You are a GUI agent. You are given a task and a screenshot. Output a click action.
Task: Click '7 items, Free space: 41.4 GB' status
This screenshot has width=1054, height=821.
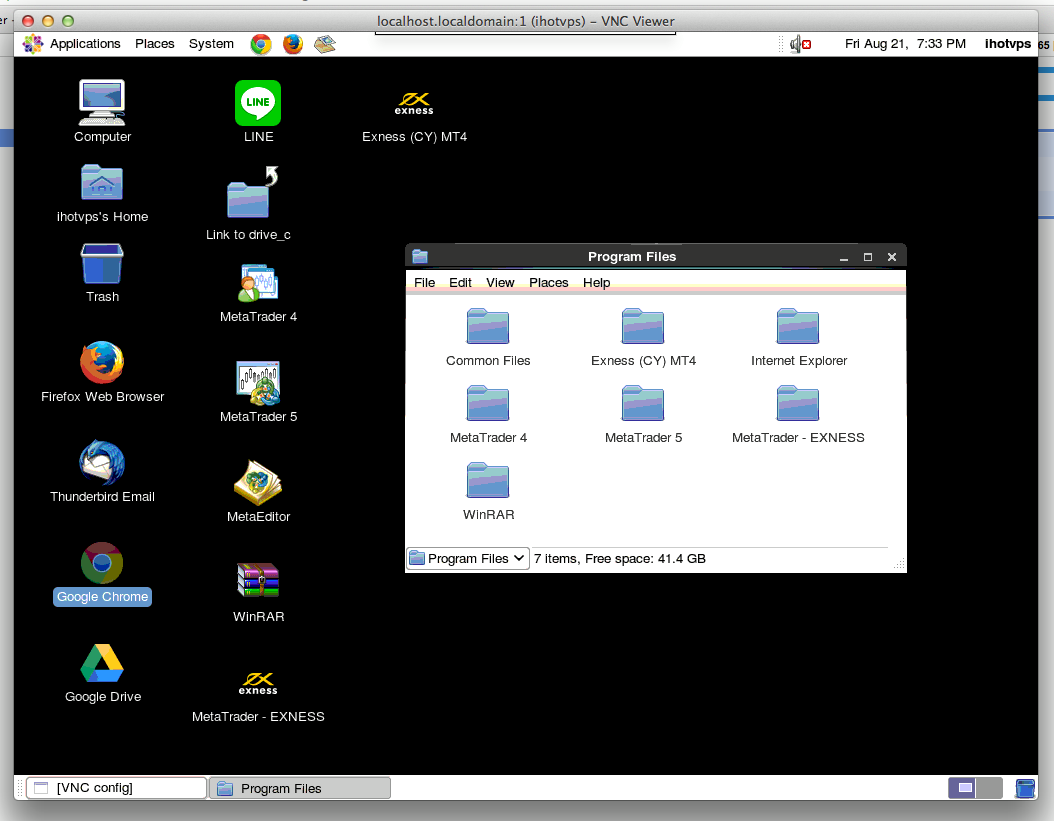(x=620, y=559)
